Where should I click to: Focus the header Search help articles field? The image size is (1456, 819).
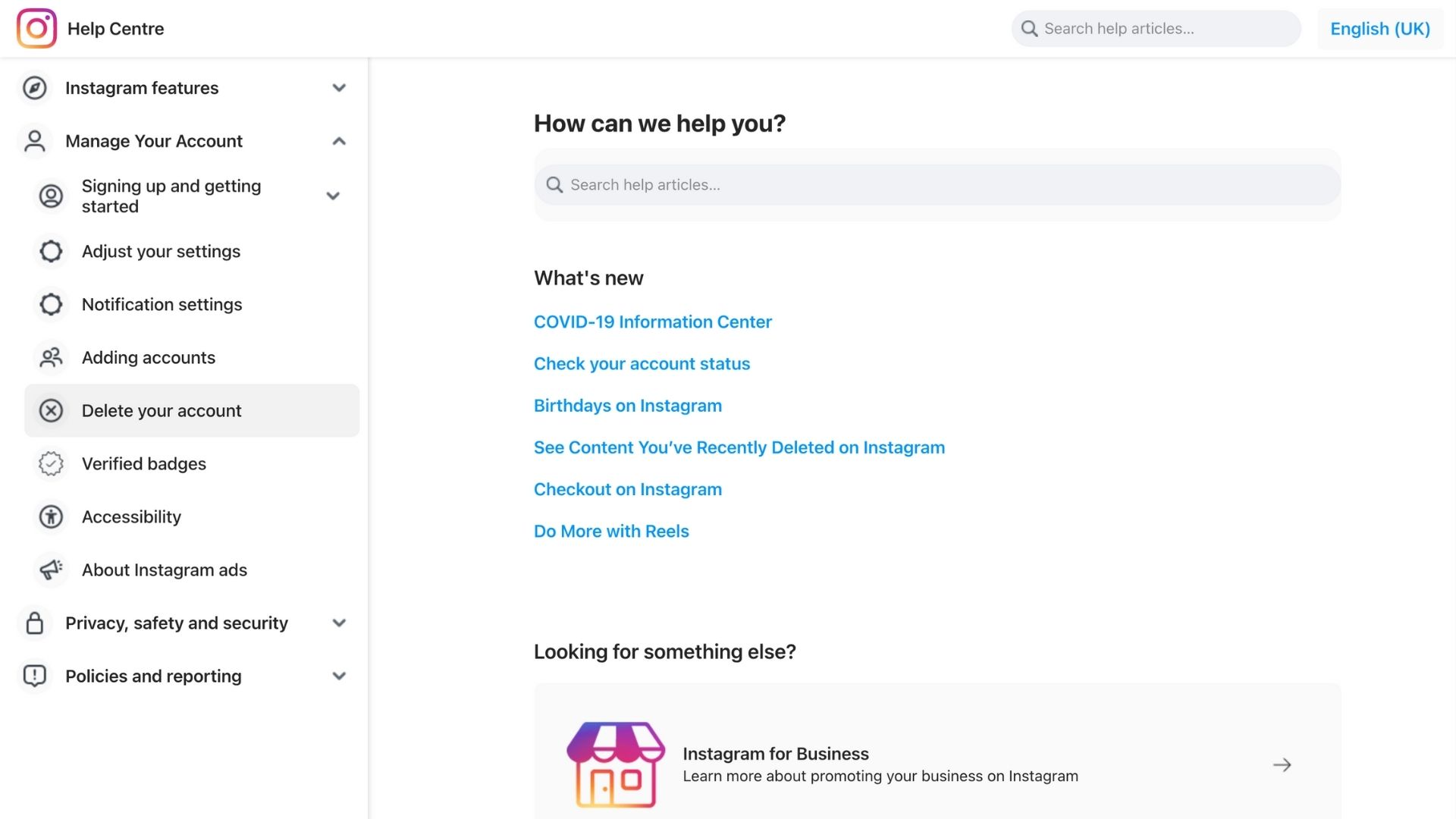pyautogui.click(x=1156, y=29)
